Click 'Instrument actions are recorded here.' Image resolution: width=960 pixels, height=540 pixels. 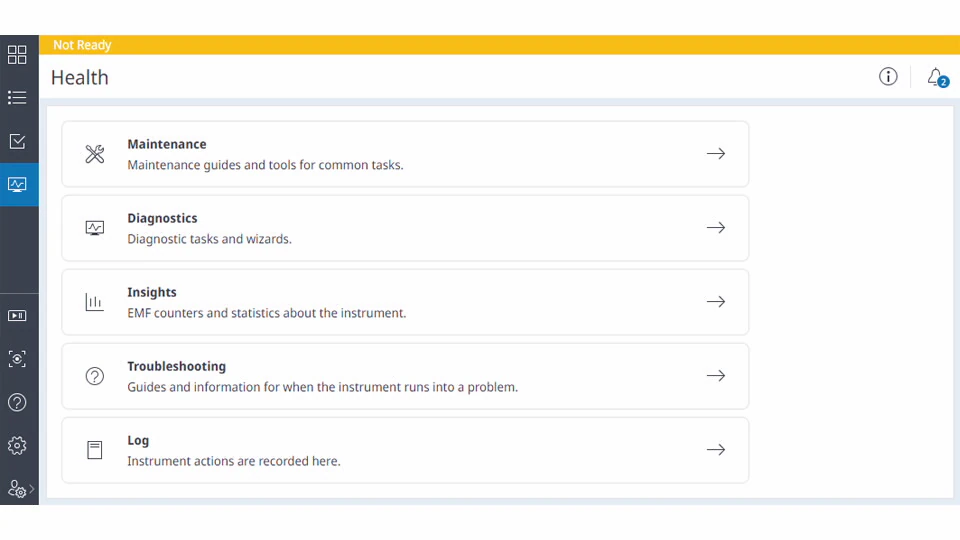coord(234,461)
